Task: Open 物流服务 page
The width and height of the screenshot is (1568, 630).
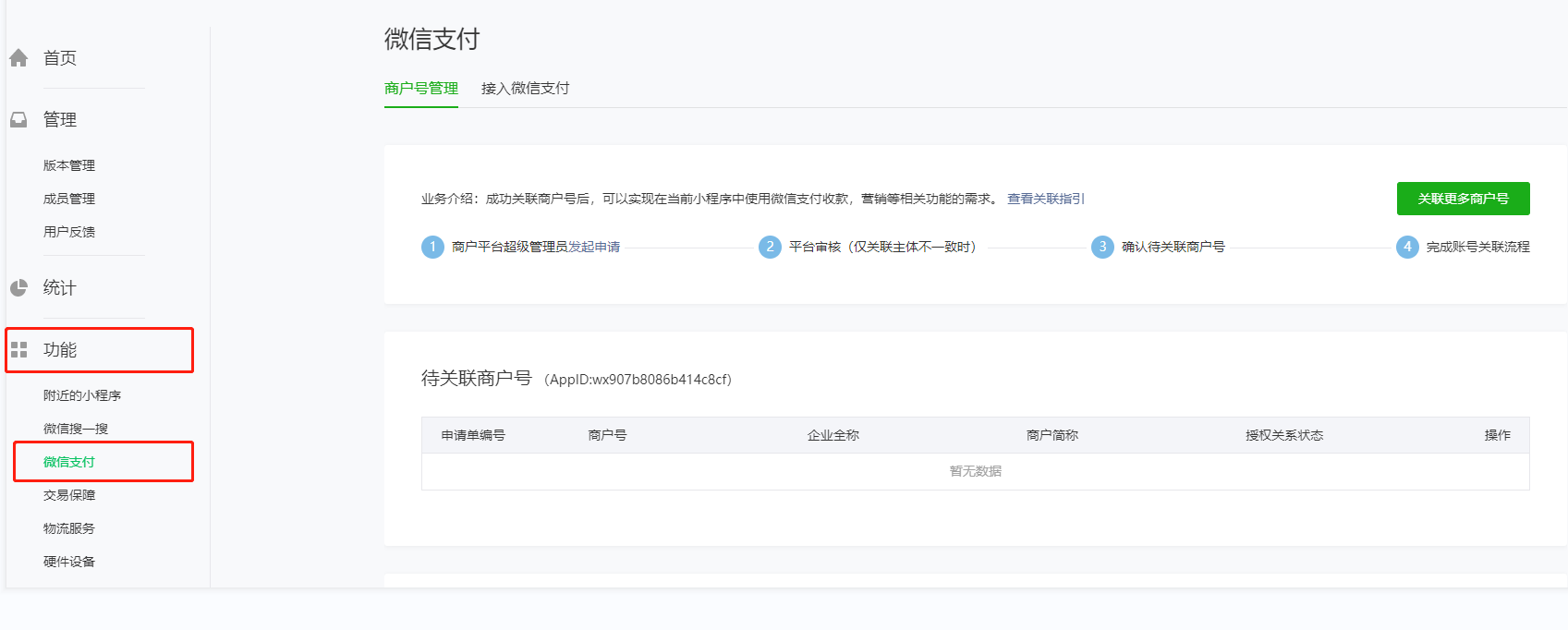Action: (x=69, y=528)
